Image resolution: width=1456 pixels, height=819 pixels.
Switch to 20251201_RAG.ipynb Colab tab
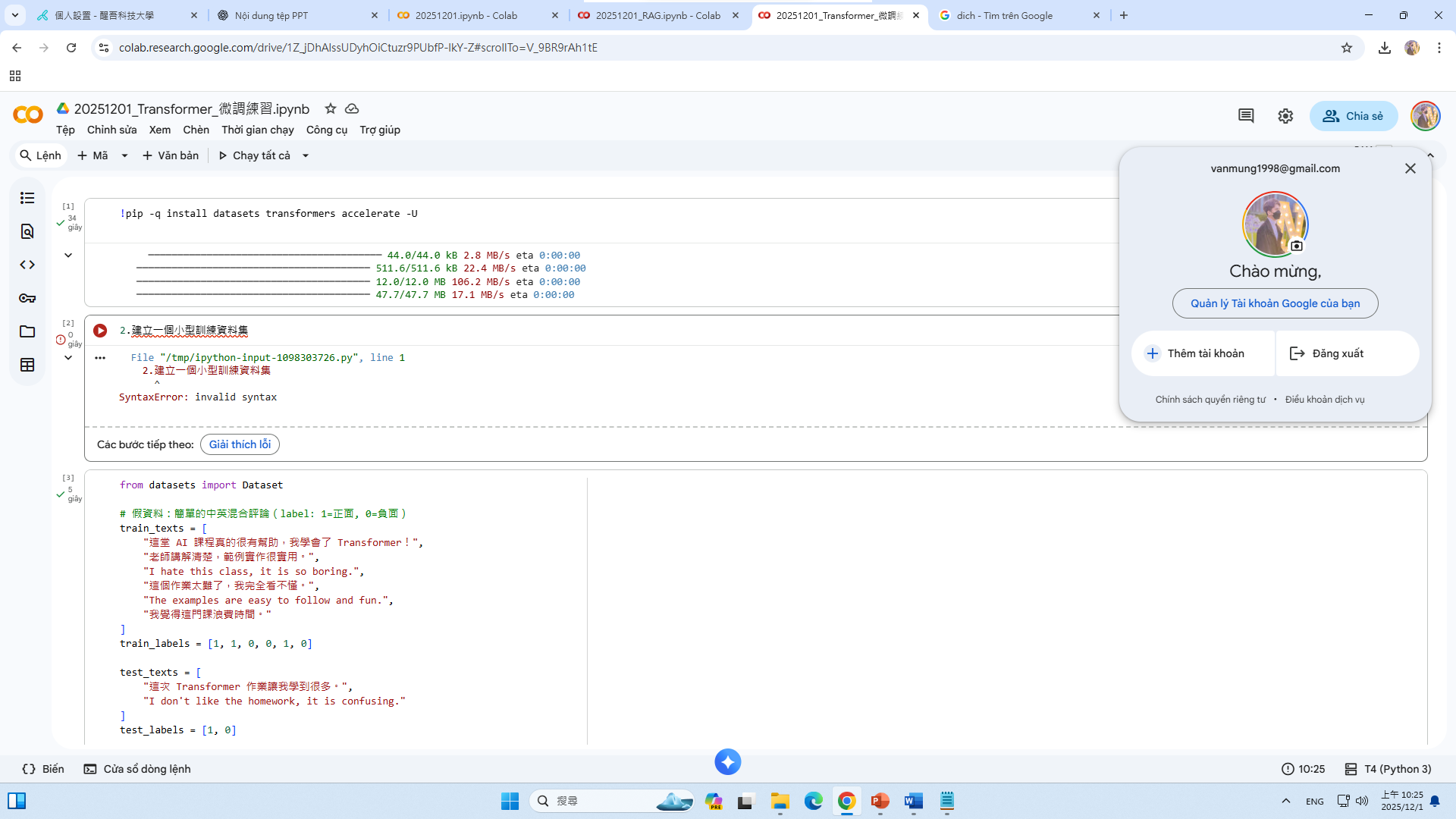tap(657, 15)
